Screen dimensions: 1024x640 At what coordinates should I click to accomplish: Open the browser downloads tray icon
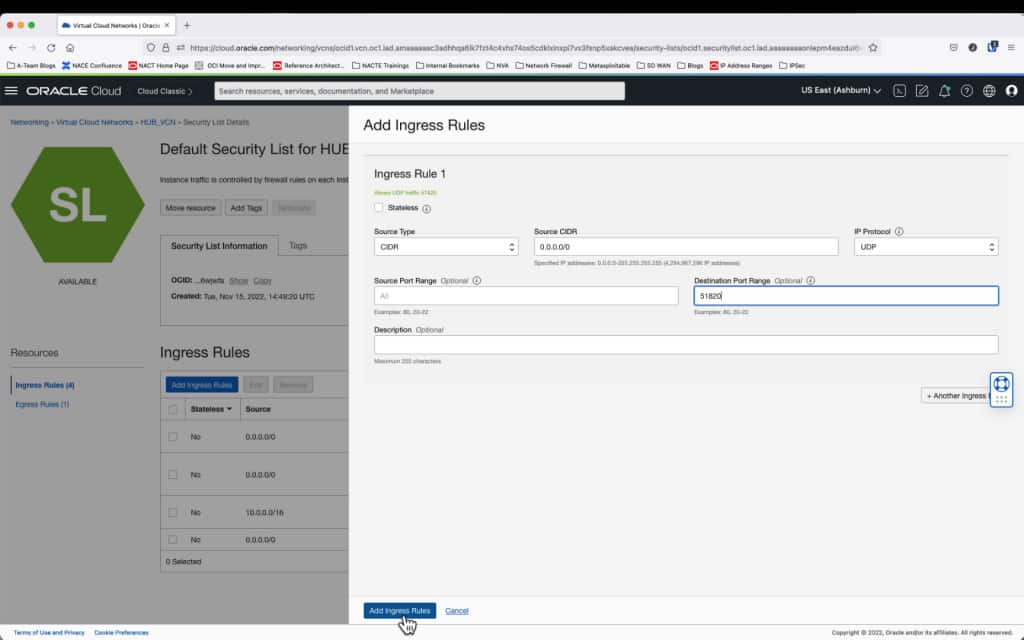coord(991,47)
